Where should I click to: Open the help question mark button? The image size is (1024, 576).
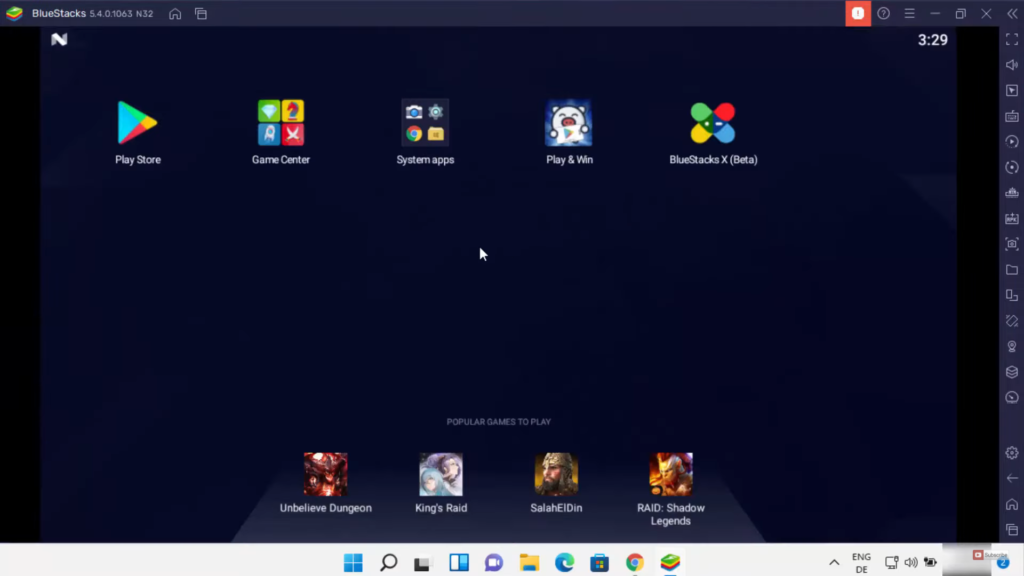coord(883,13)
